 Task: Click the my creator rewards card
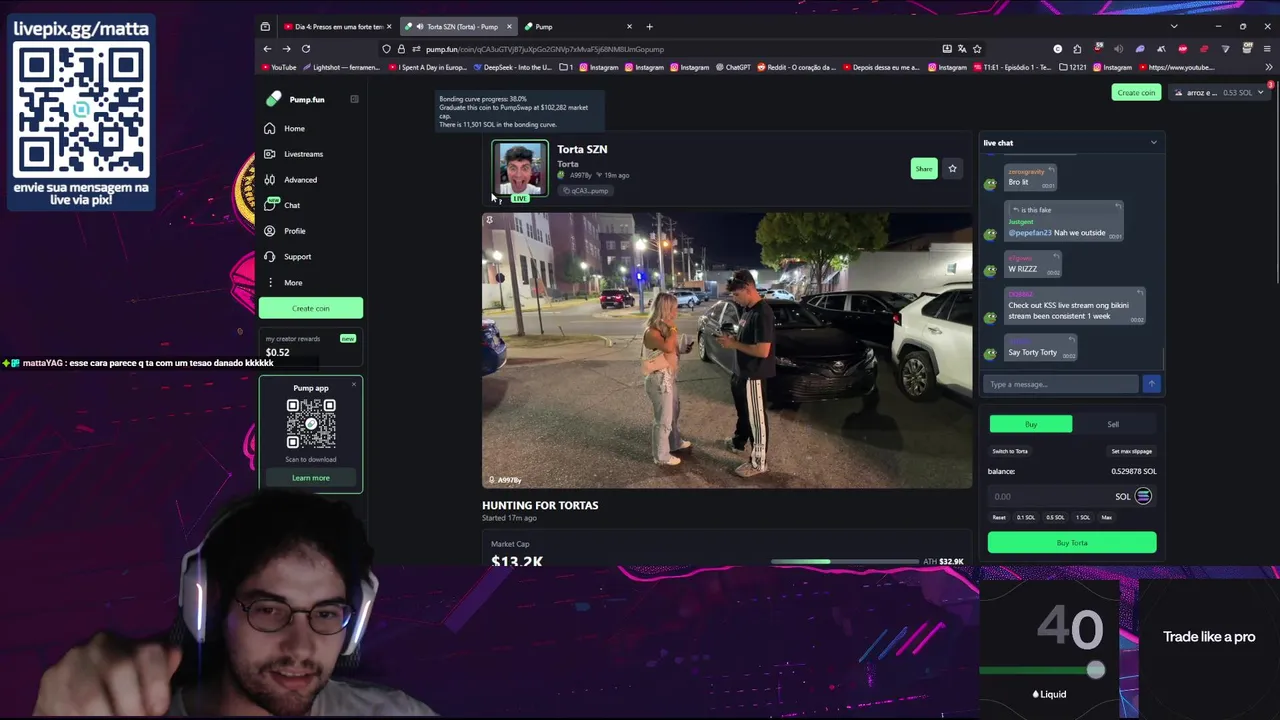tap(311, 345)
